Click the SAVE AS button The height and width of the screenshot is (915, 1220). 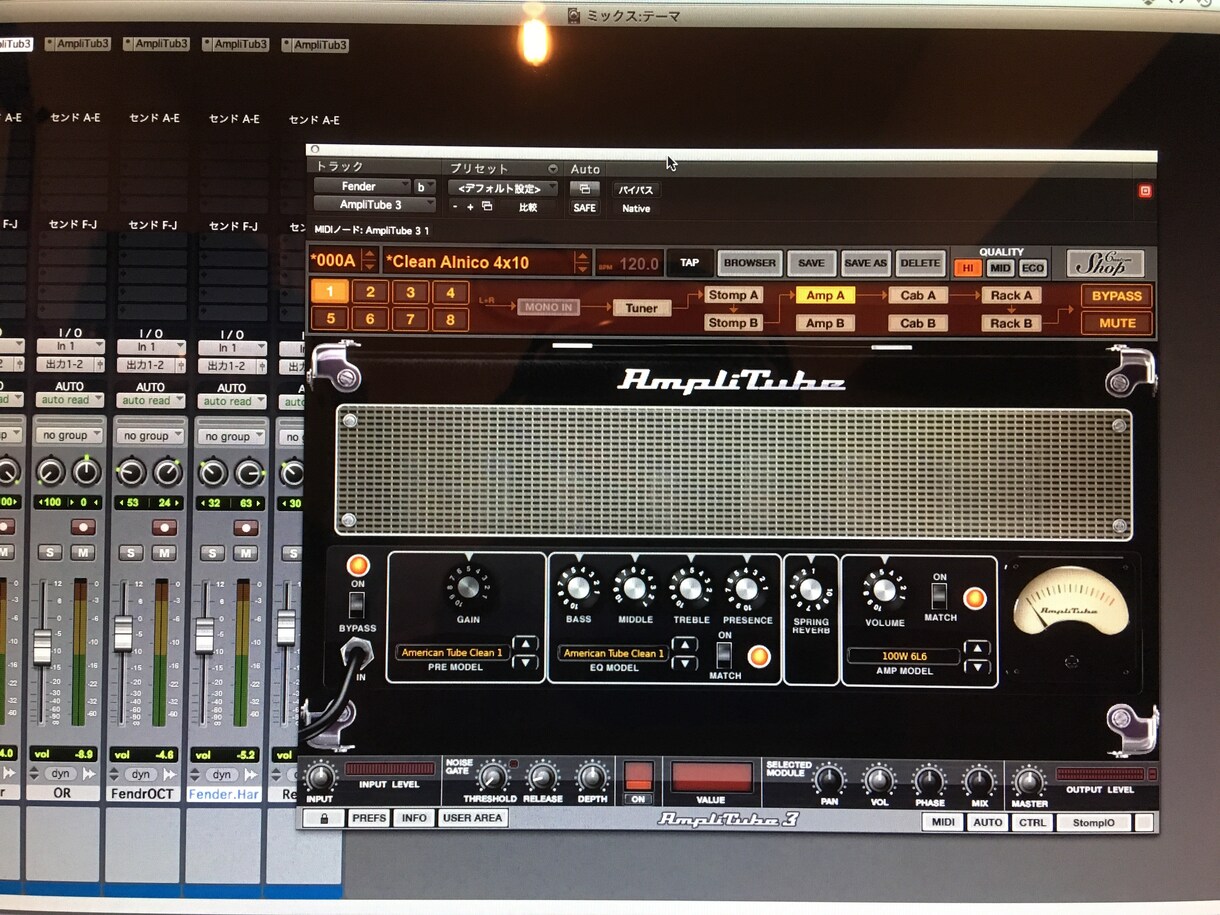(866, 263)
